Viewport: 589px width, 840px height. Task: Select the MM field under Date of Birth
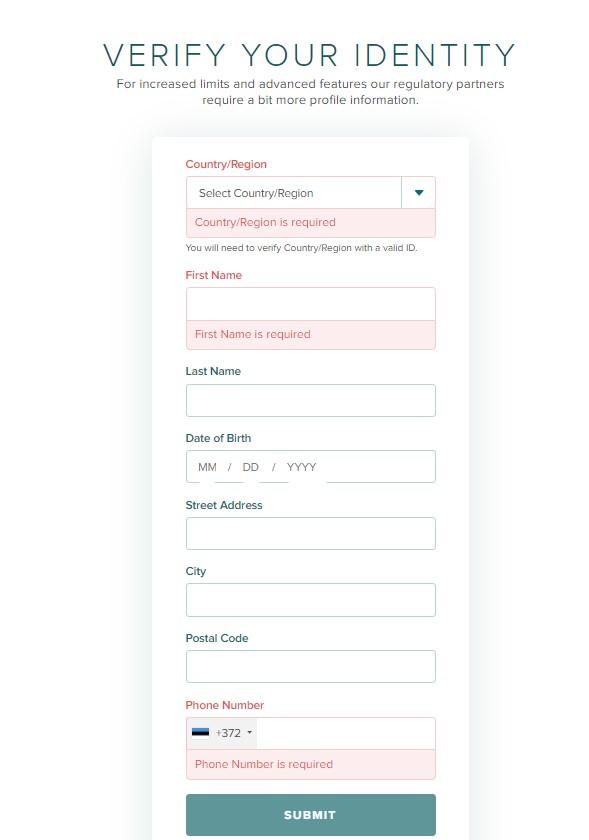coord(206,466)
